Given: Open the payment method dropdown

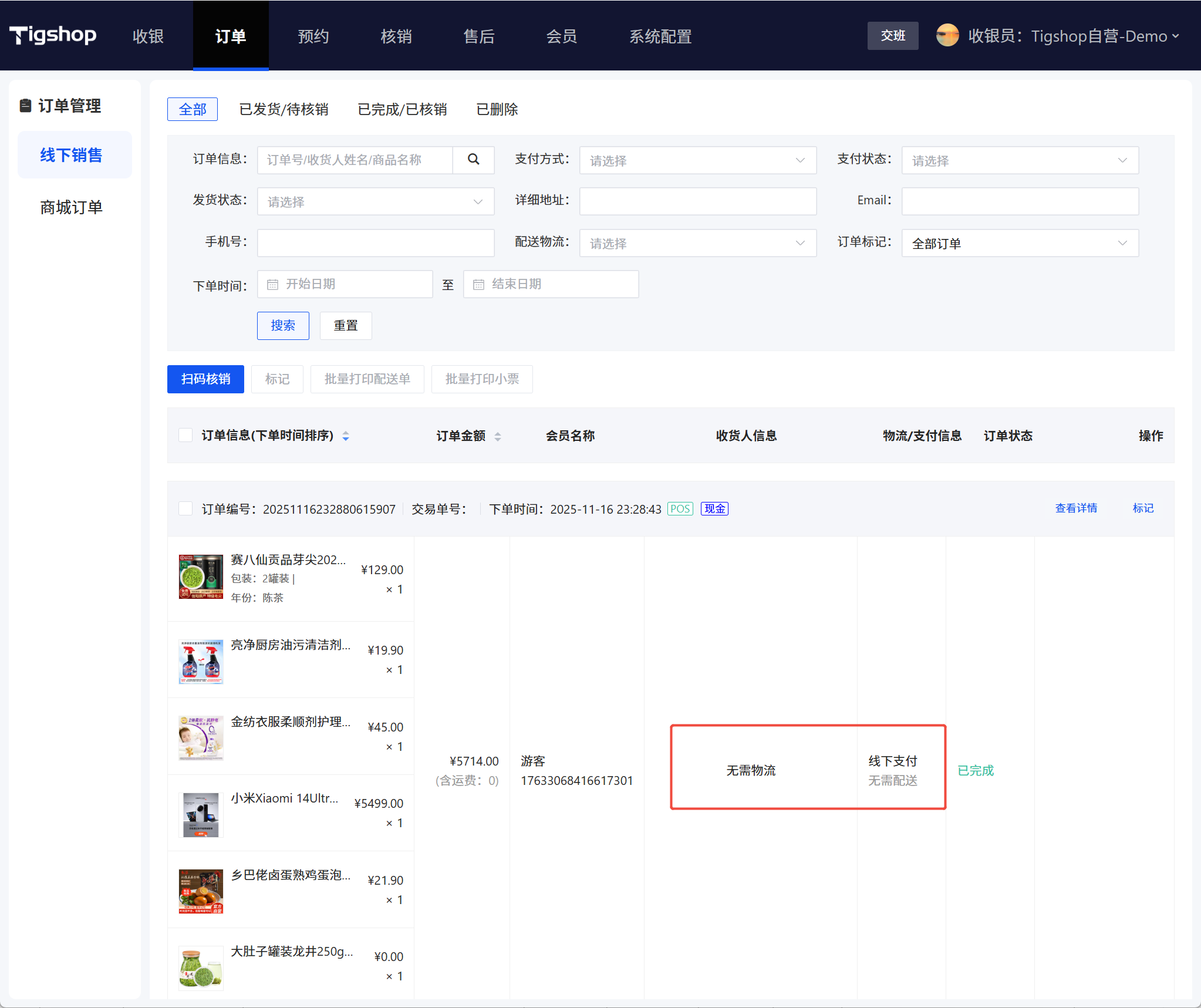Looking at the screenshot, I should 697,160.
